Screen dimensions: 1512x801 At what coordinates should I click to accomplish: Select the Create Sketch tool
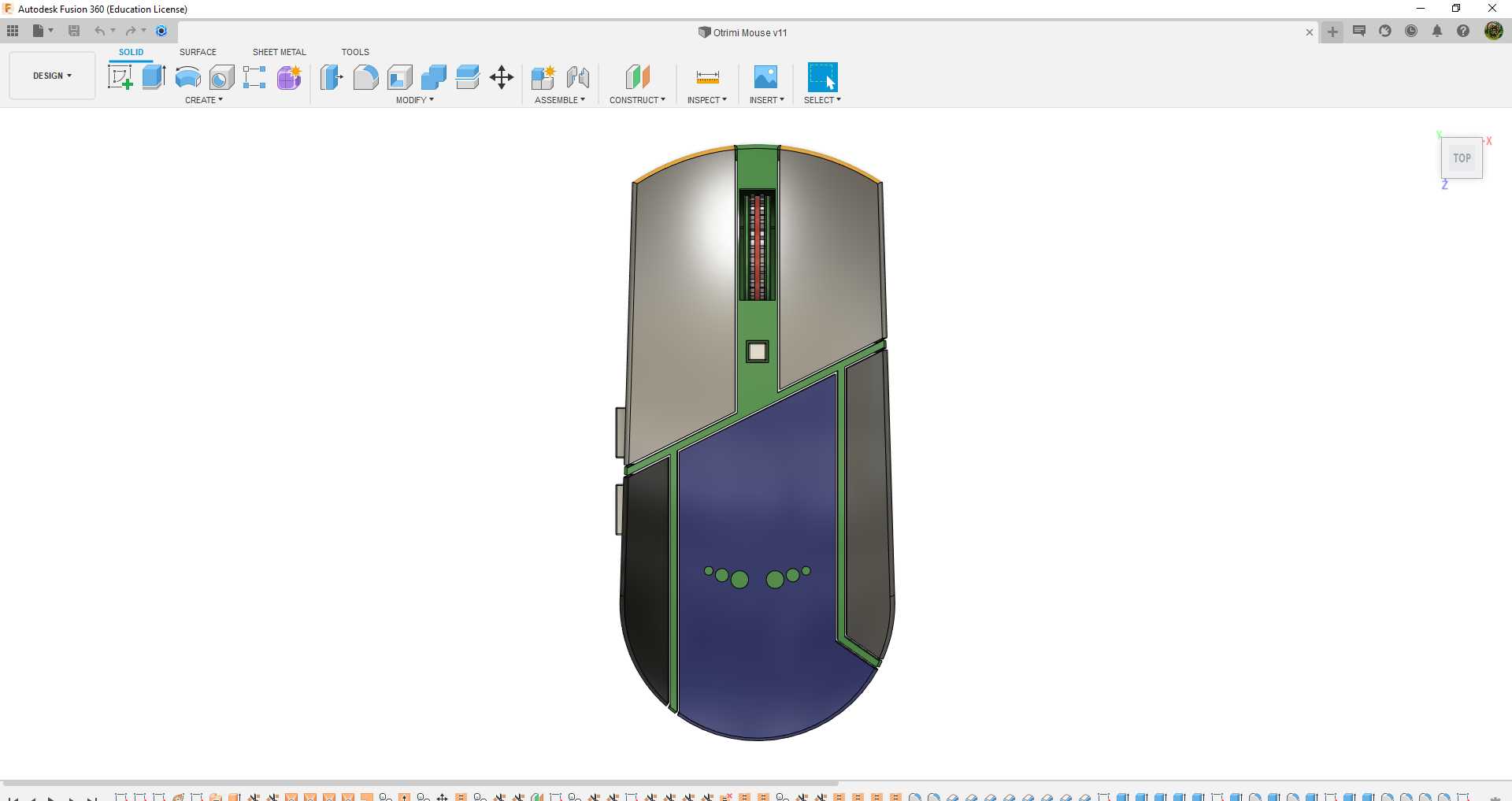click(120, 77)
